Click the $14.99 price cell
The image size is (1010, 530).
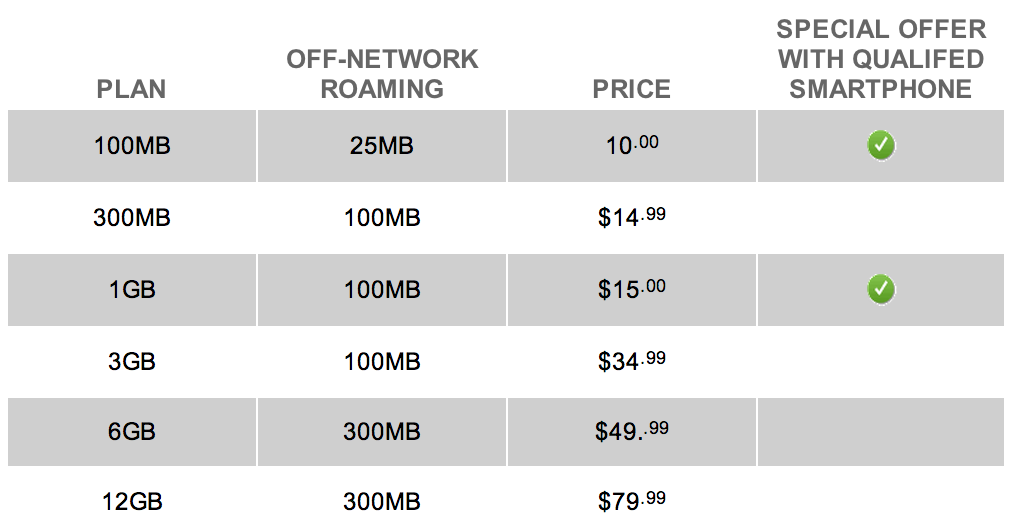point(631,217)
